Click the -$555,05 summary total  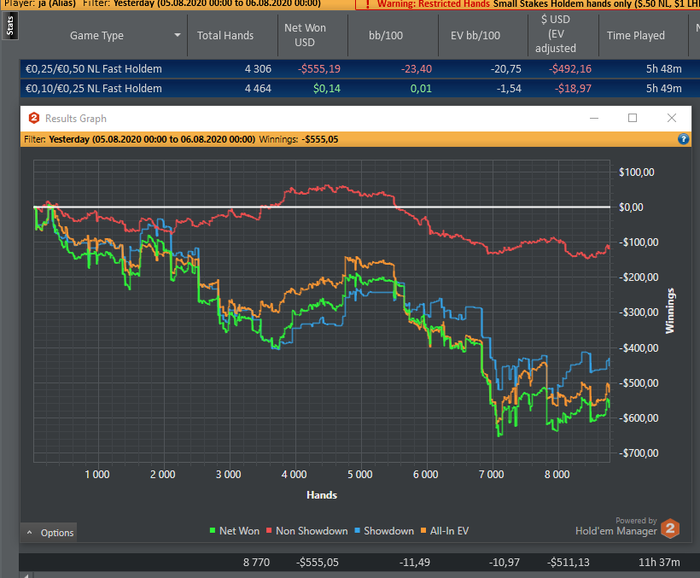[317, 562]
